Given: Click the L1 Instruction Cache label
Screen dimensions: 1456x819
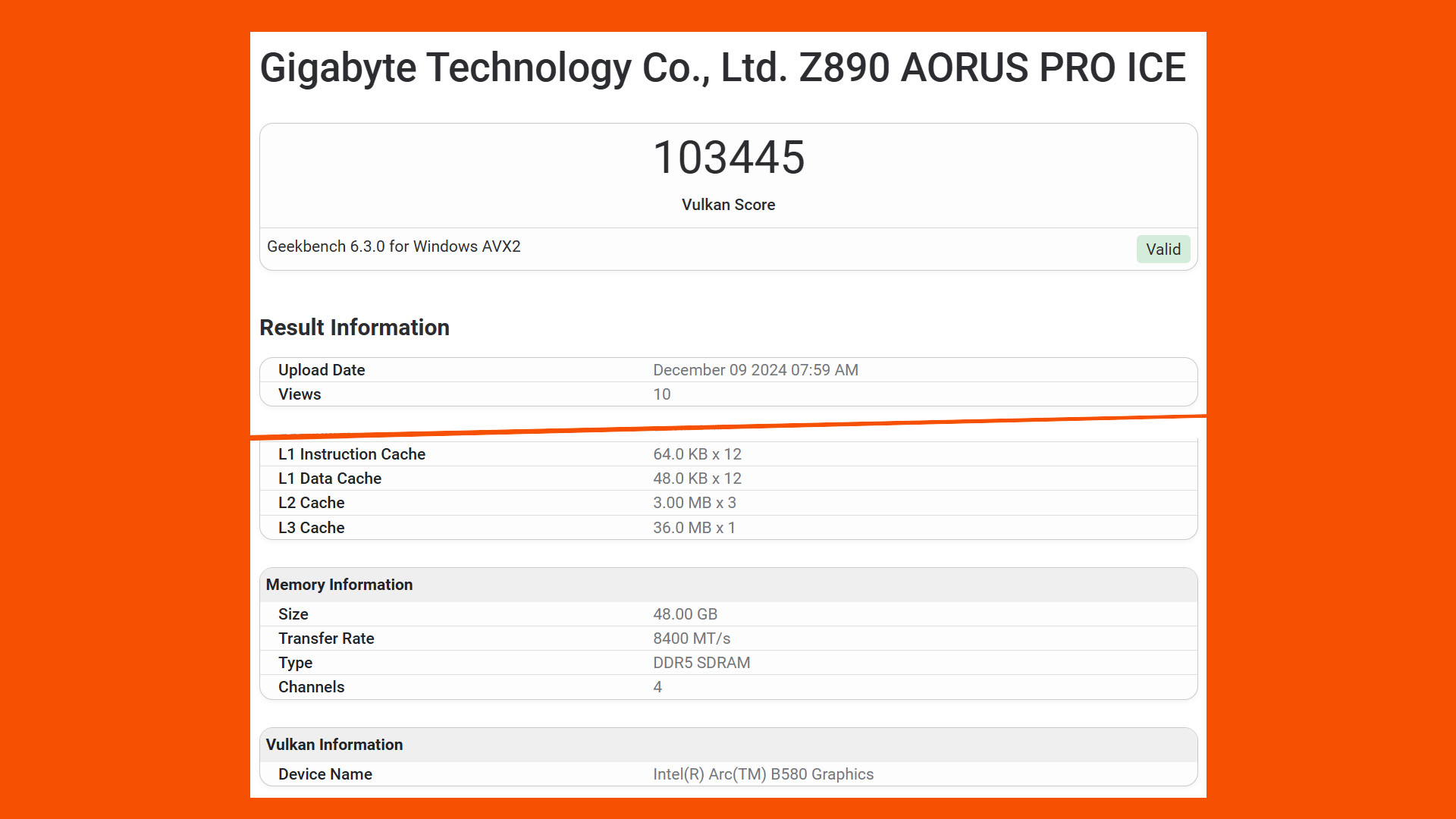Looking at the screenshot, I should (352, 454).
